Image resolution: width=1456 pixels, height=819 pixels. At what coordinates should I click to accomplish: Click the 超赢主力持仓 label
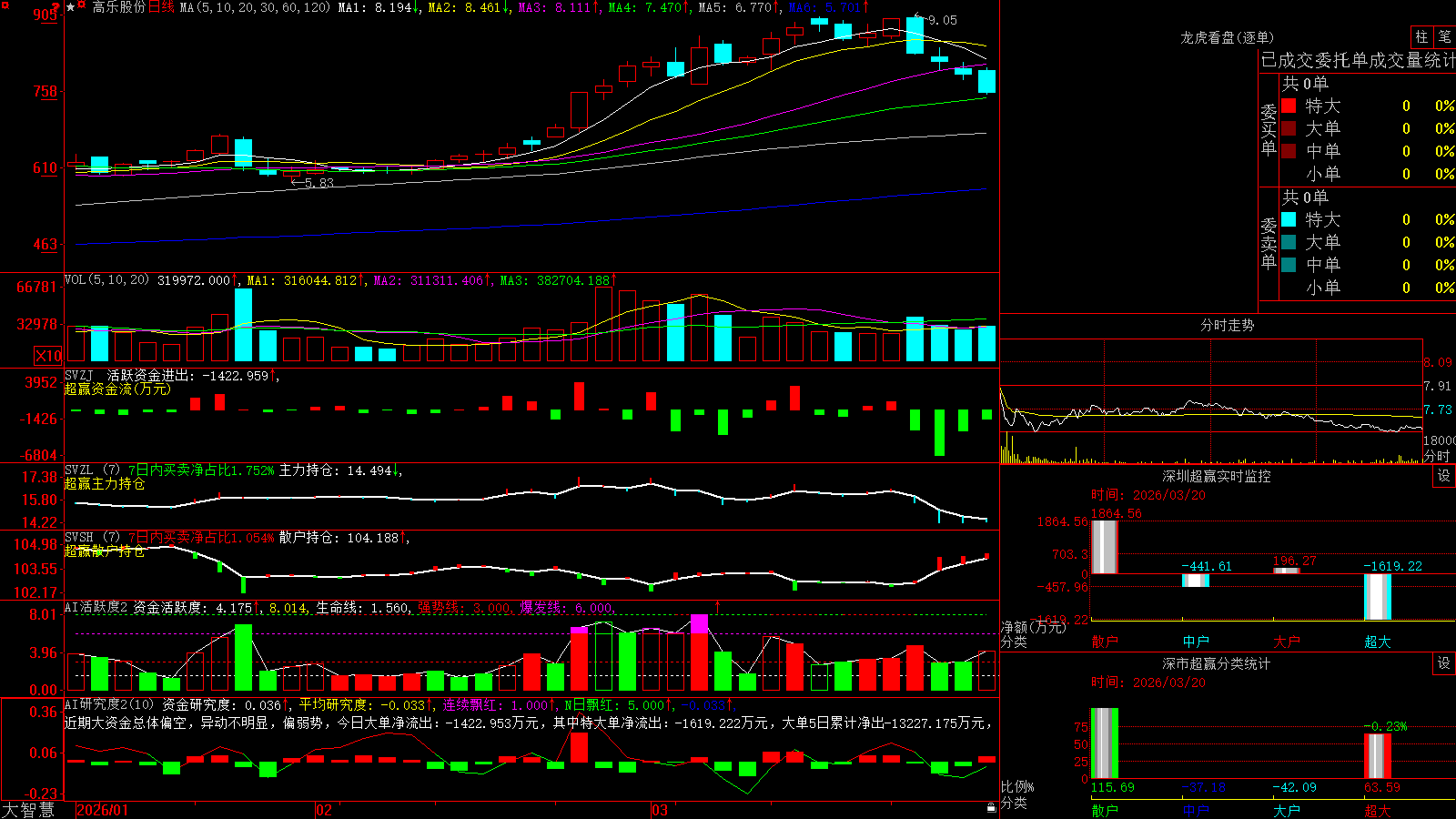click(x=105, y=483)
